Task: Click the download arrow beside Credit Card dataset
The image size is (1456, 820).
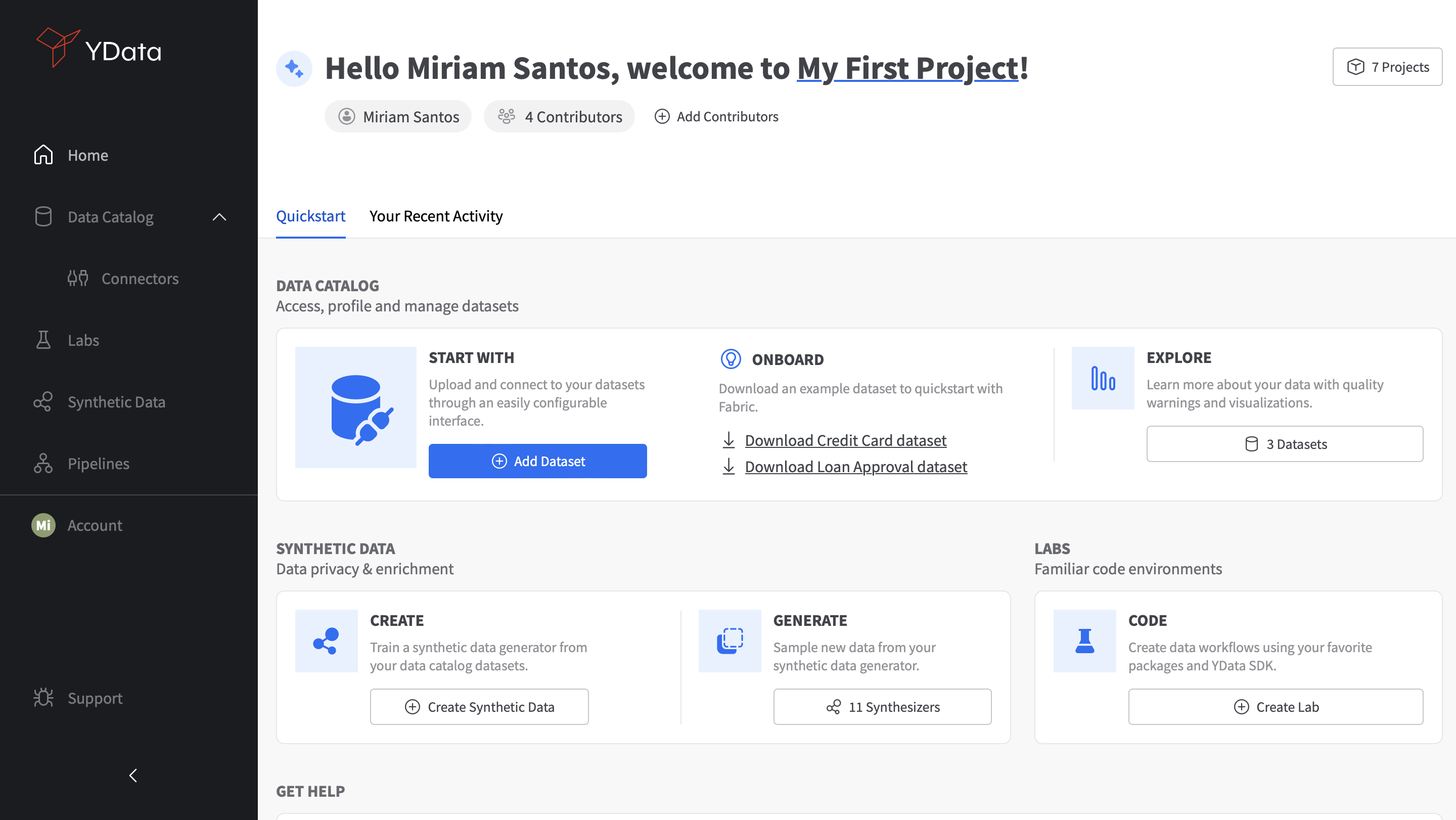Action: [x=729, y=440]
